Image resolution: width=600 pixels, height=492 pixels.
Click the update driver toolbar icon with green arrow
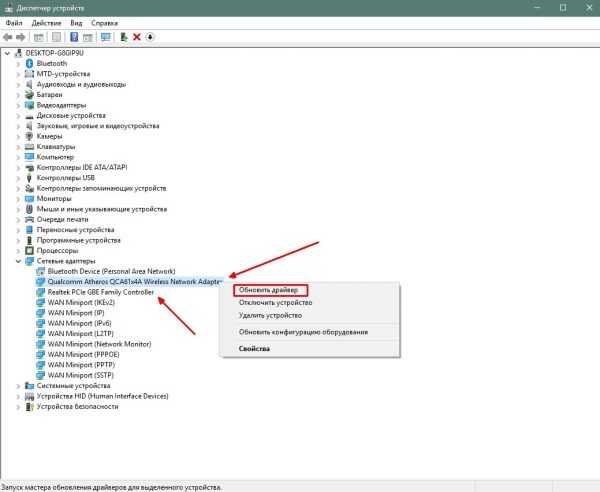click(x=124, y=37)
